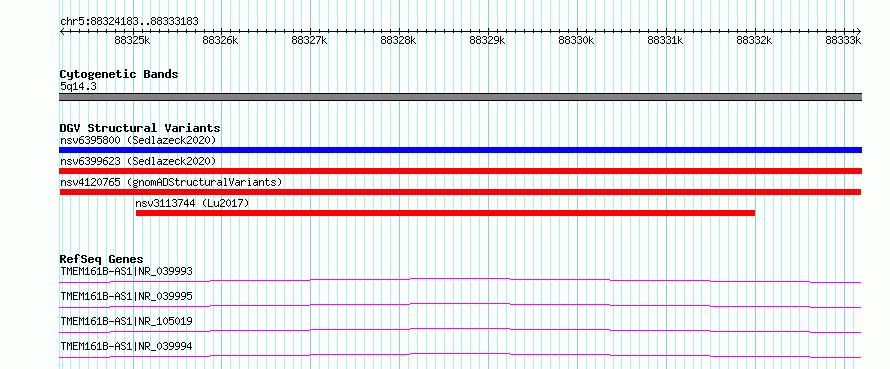
Task: Click the Cytogenetic Bands track title
Action: pyautogui.click(x=119, y=74)
